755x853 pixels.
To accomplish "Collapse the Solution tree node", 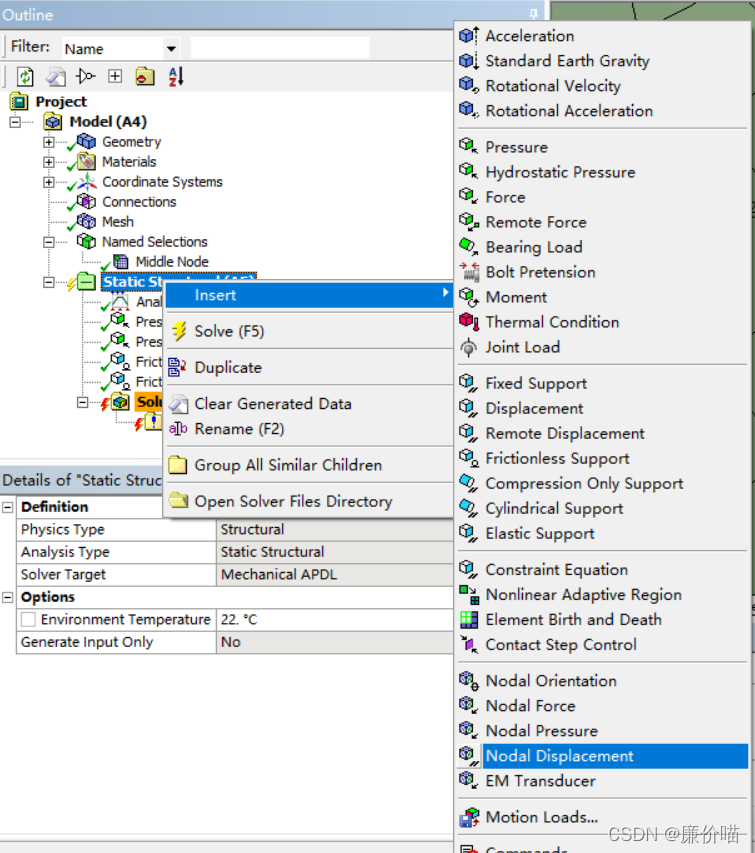I will pyautogui.click(x=83, y=403).
